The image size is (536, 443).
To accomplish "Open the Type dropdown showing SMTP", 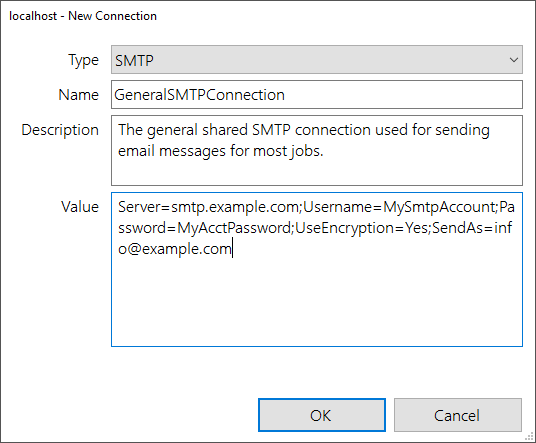I will pos(317,59).
